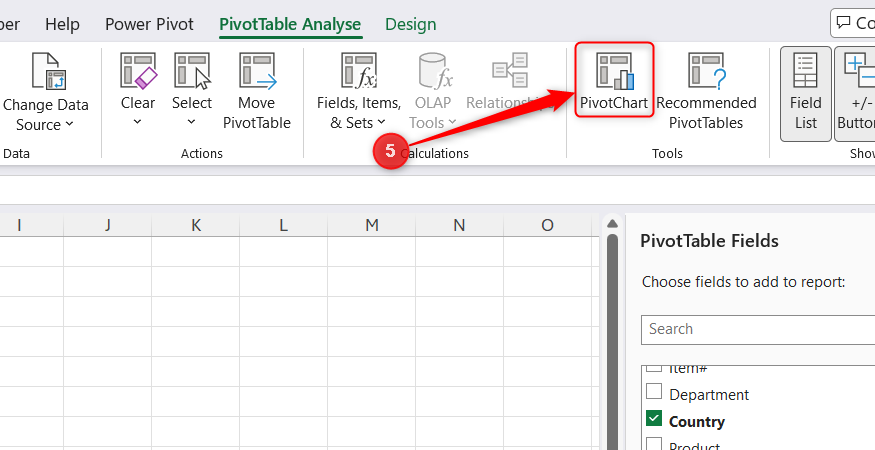Viewport: 875px width, 450px height.
Task: Check the Department field checkbox
Action: (654, 391)
